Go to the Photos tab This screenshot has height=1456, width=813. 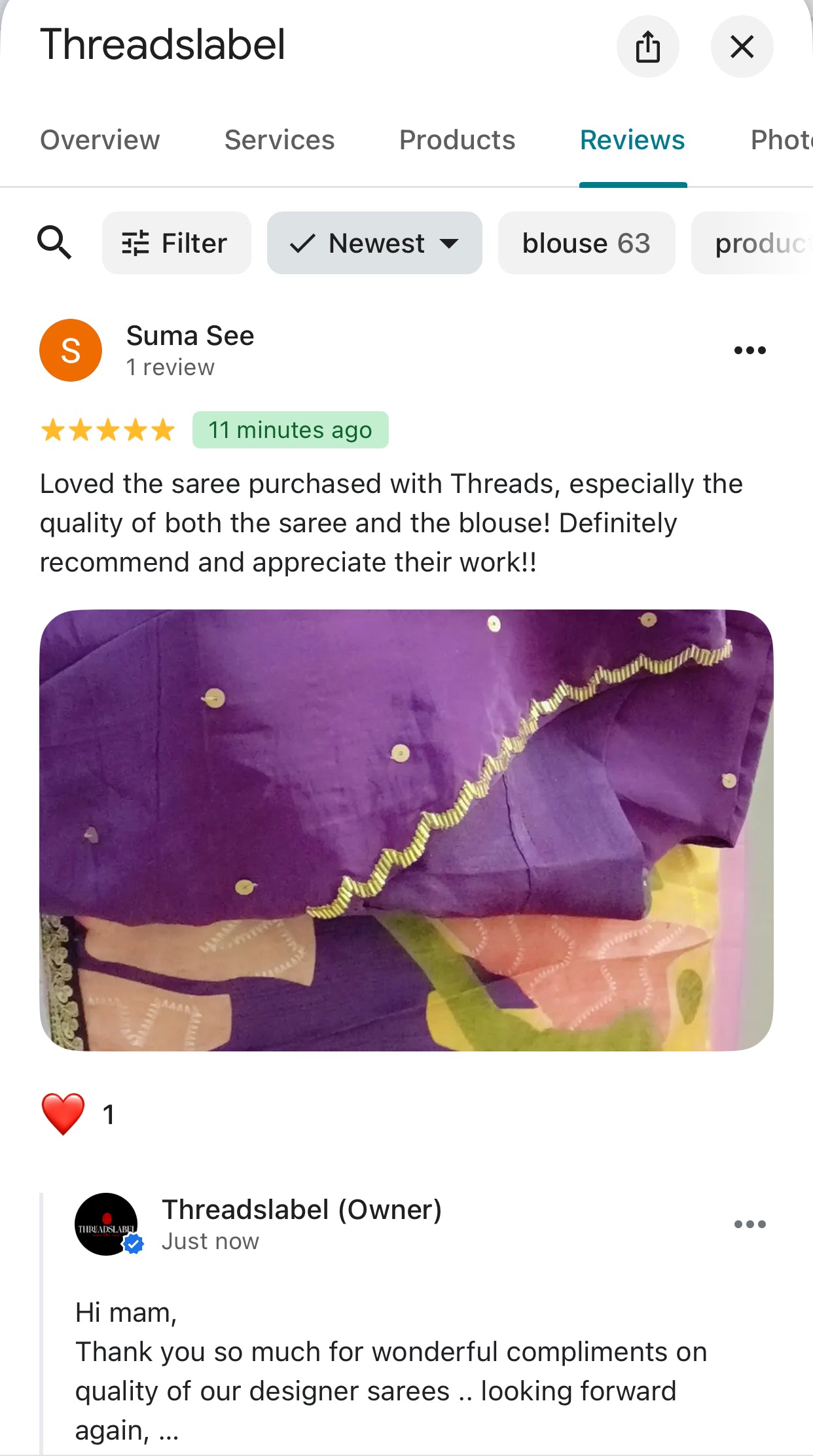(x=782, y=140)
